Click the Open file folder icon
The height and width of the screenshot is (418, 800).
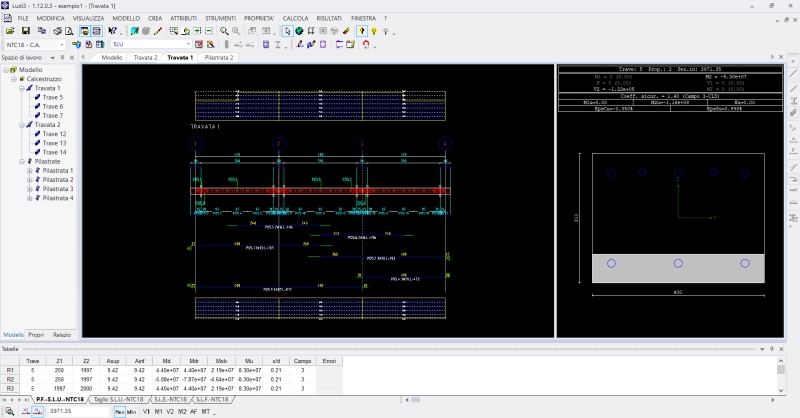(x=11, y=31)
